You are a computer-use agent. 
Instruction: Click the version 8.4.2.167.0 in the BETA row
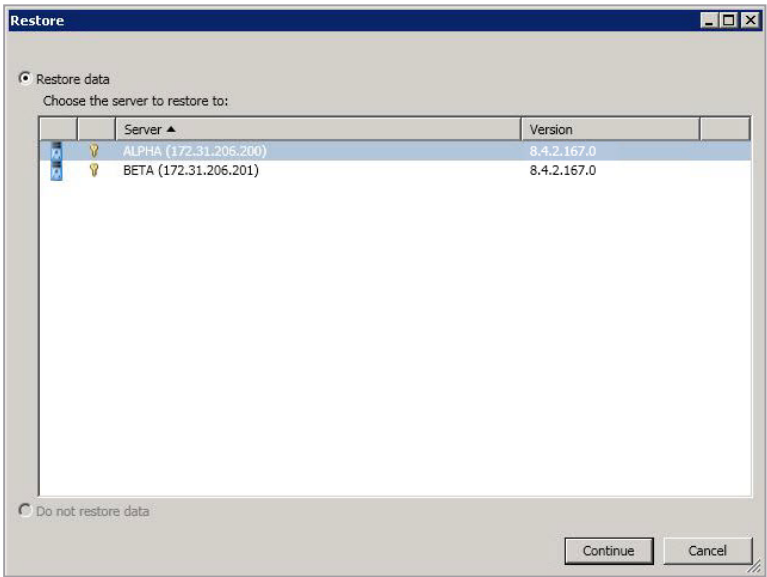pyautogui.click(x=562, y=171)
